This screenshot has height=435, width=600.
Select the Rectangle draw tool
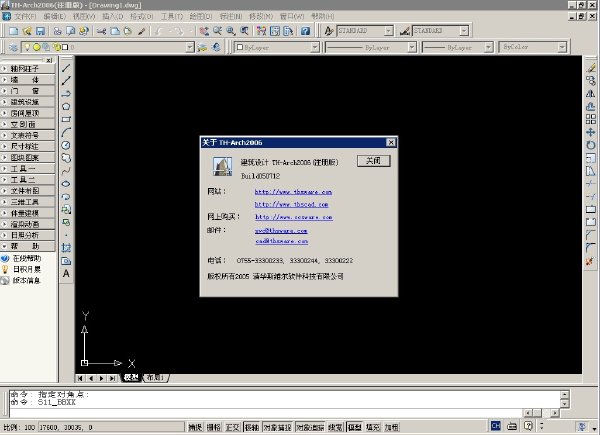coord(66,119)
